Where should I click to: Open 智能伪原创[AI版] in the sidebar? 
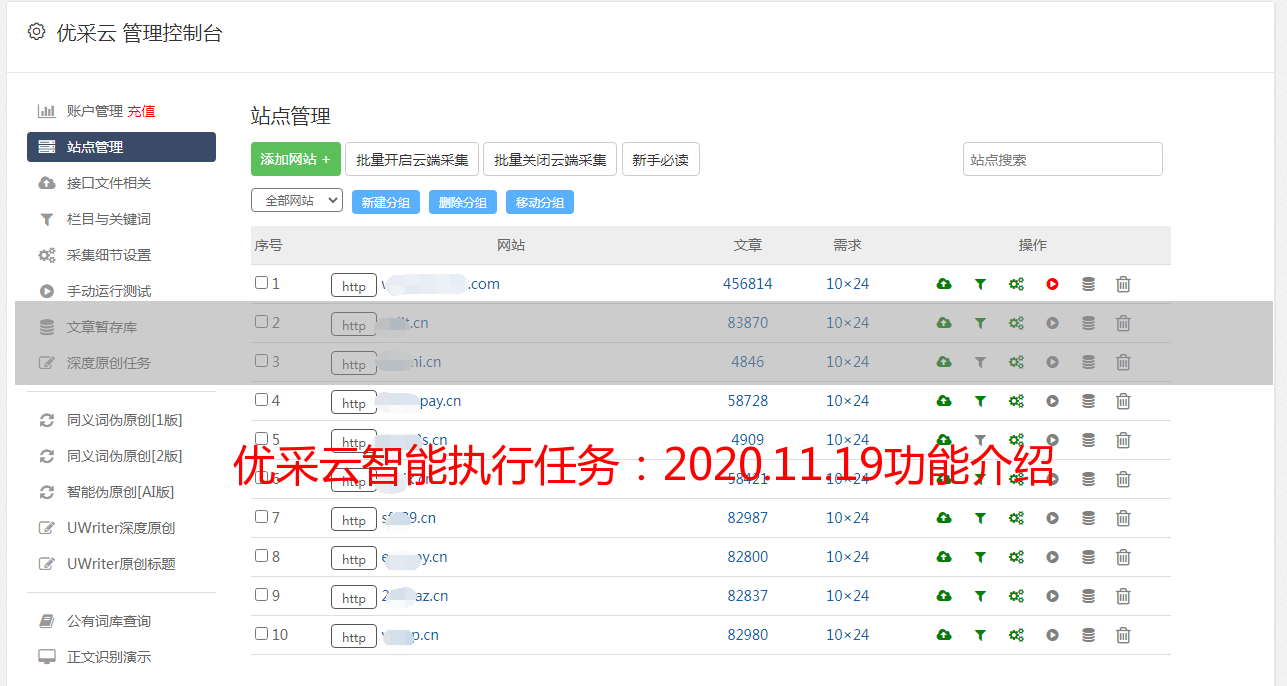(121, 492)
